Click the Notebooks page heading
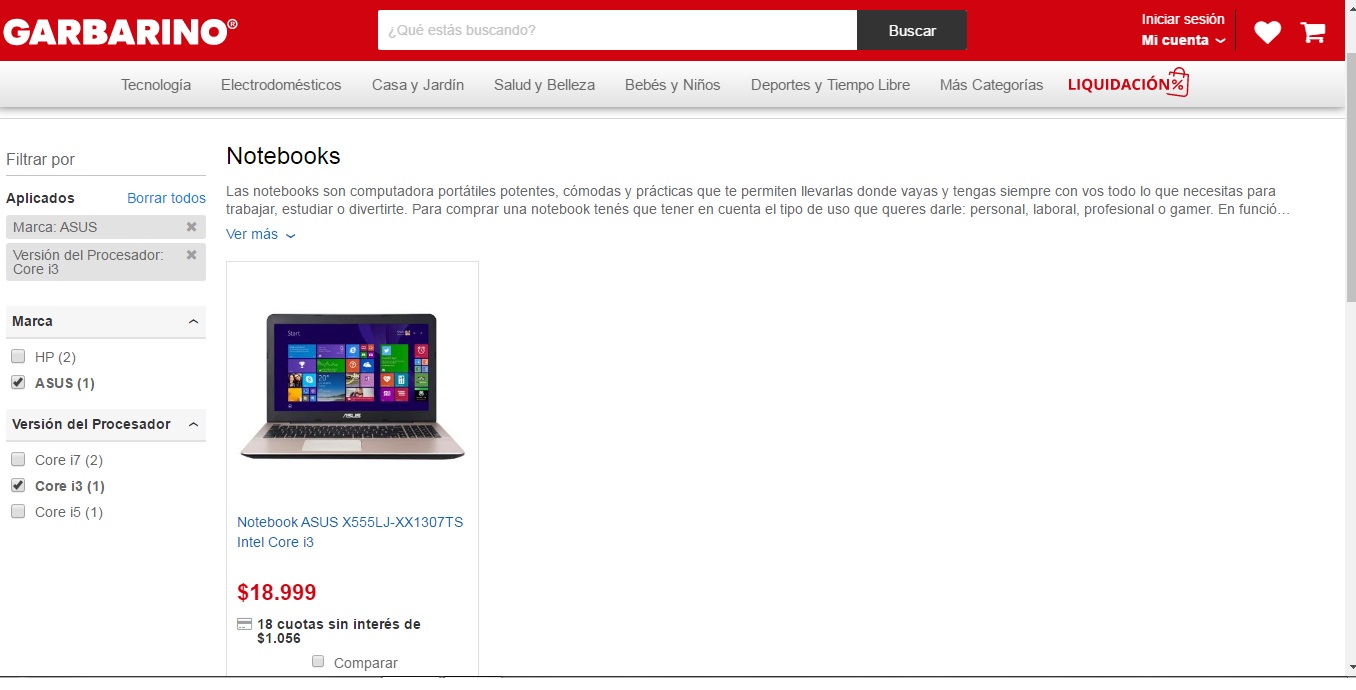 283,156
